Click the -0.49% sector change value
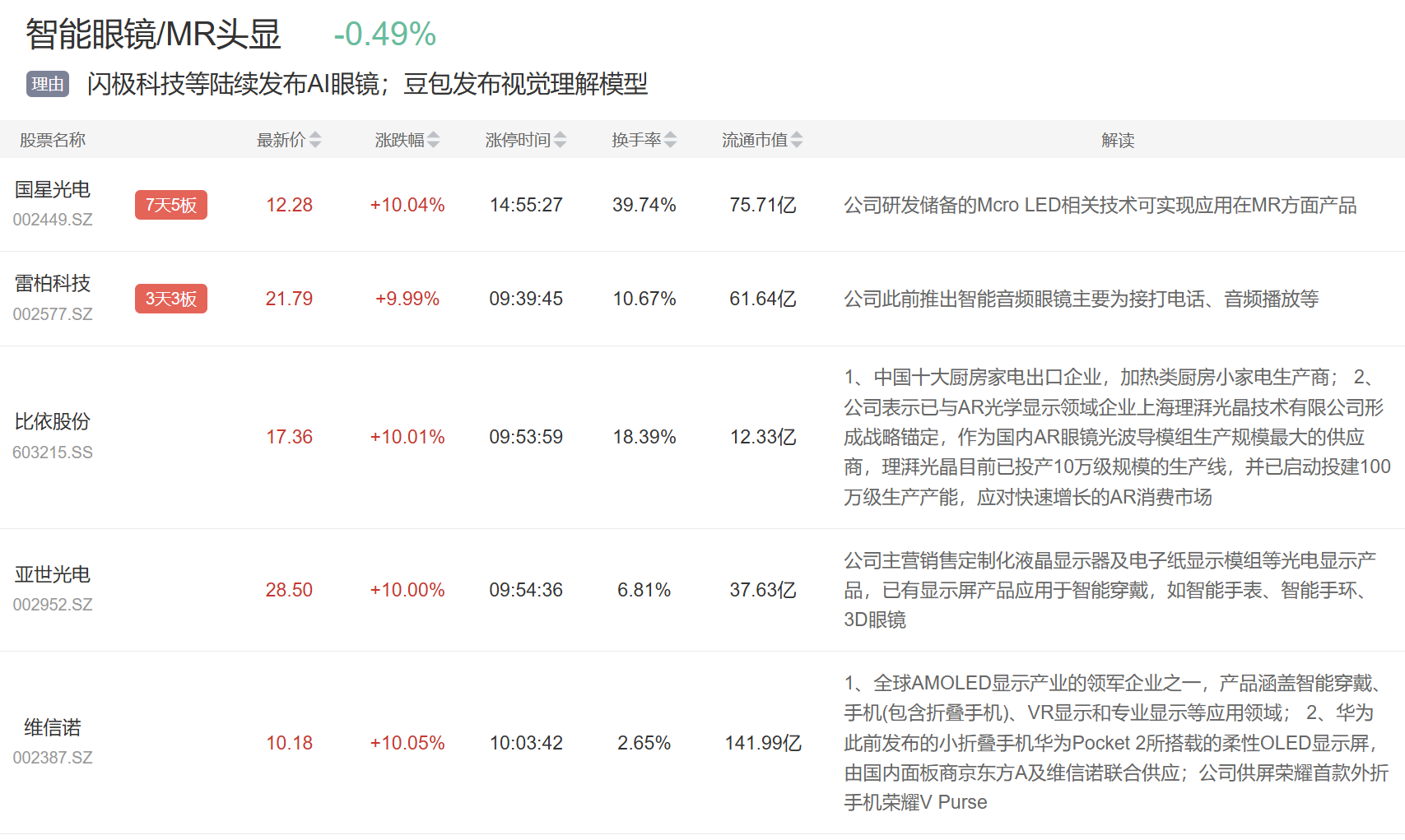Screen dimensions: 1405x840 tap(384, 35)
